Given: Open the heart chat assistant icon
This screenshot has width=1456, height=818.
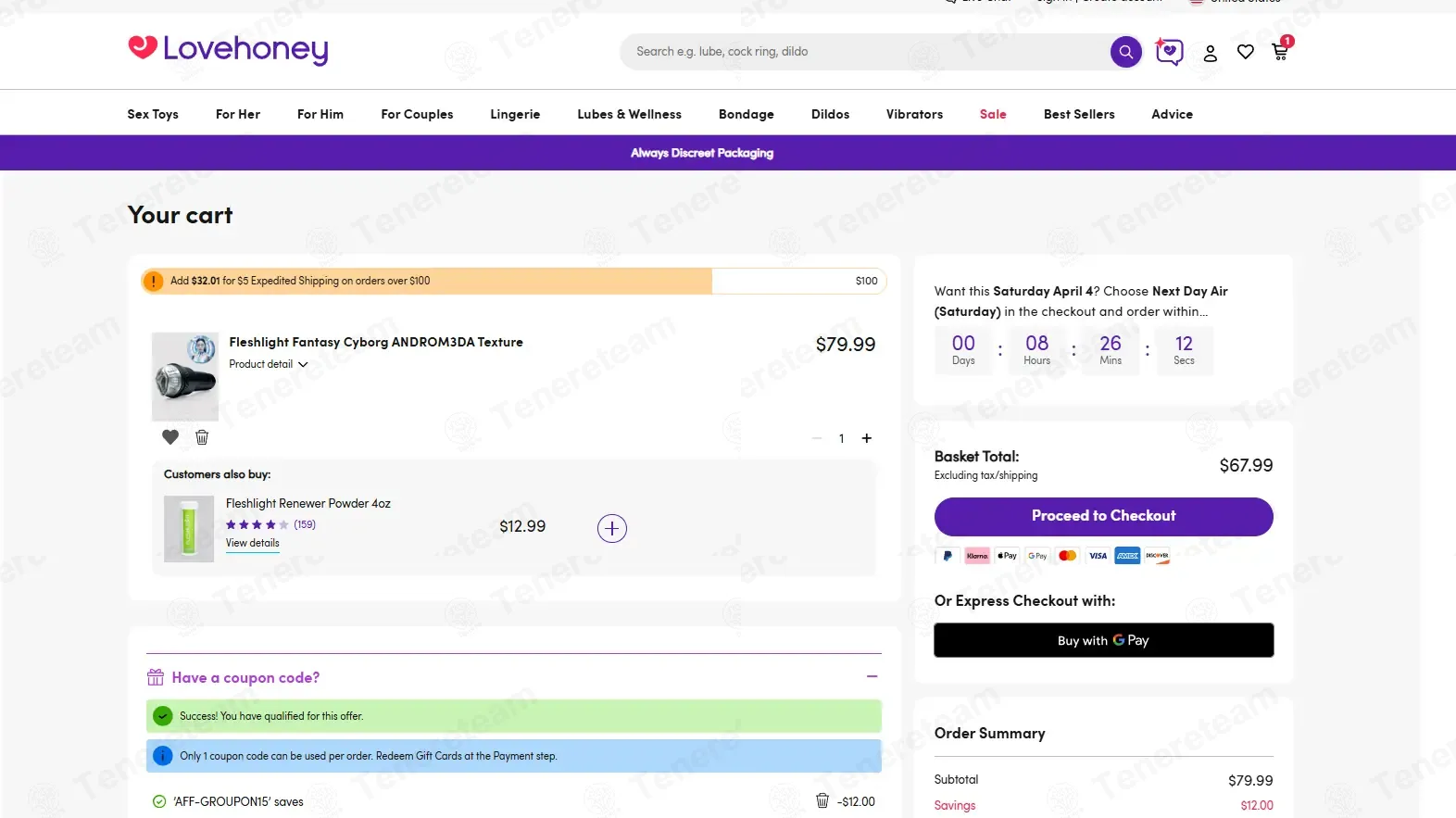Looking at the screenshot, I should point(1169,52).
